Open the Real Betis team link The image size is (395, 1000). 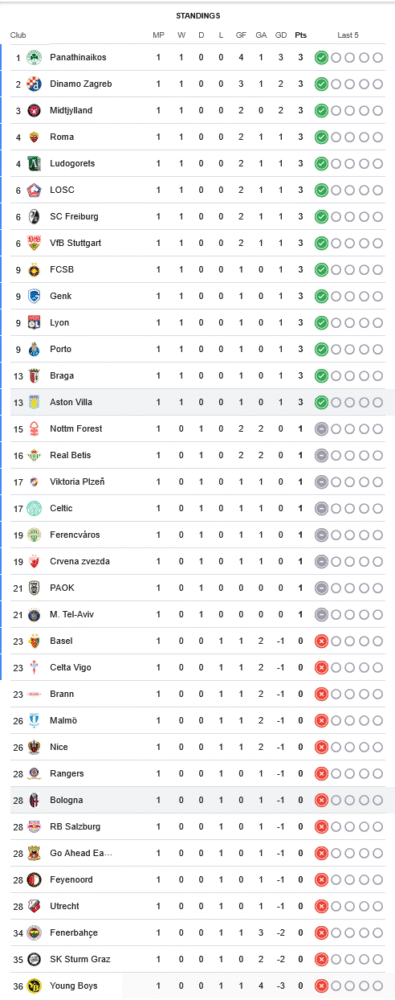(x=70, y=455)
